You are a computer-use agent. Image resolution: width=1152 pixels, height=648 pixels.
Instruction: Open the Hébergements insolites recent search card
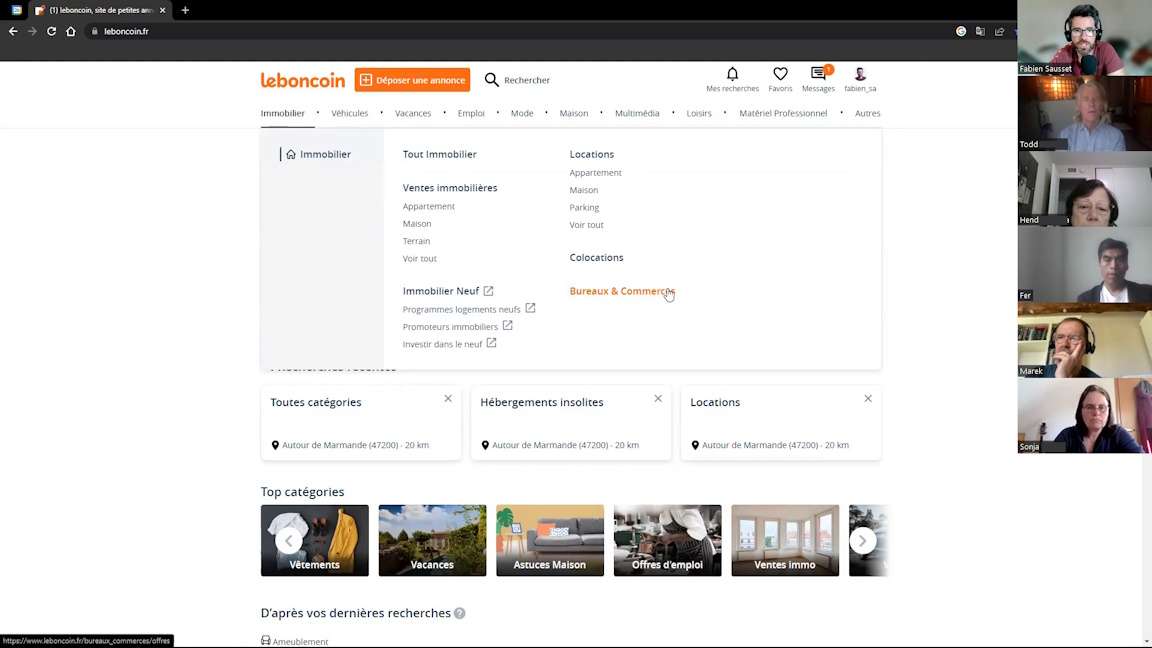[x=571, y=424]
